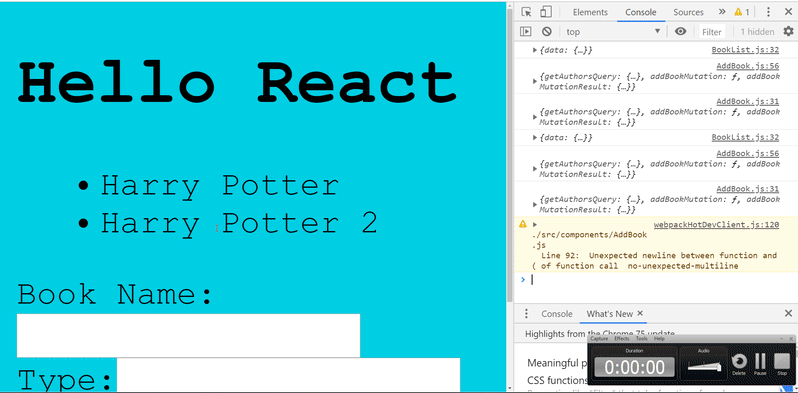Expand first getAuthorsQuery log under AddBook.js:56
The image size is (798, 393).
pyautogui.click(x=535, y=81)
